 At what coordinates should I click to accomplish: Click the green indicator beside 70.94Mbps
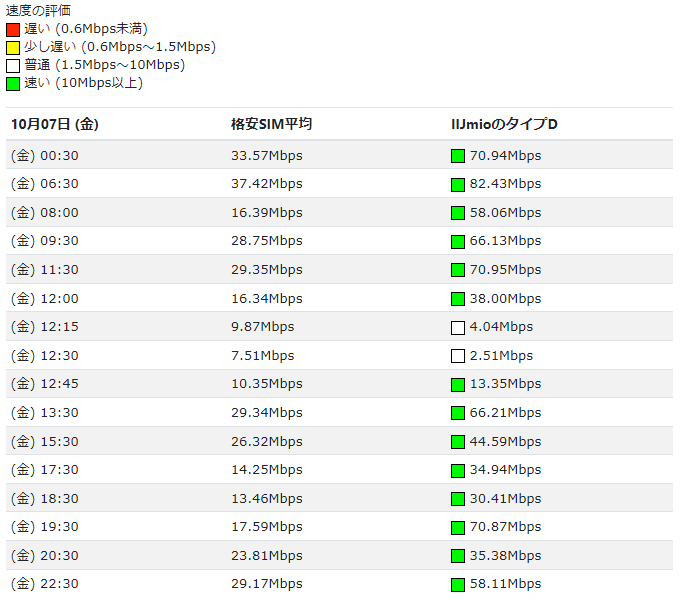[x=458, y=156]
